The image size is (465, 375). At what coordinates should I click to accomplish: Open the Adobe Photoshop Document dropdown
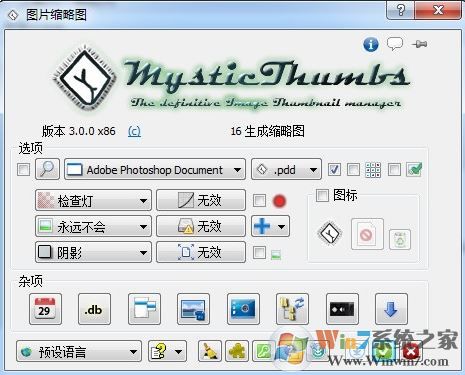[x=155, y=170]
